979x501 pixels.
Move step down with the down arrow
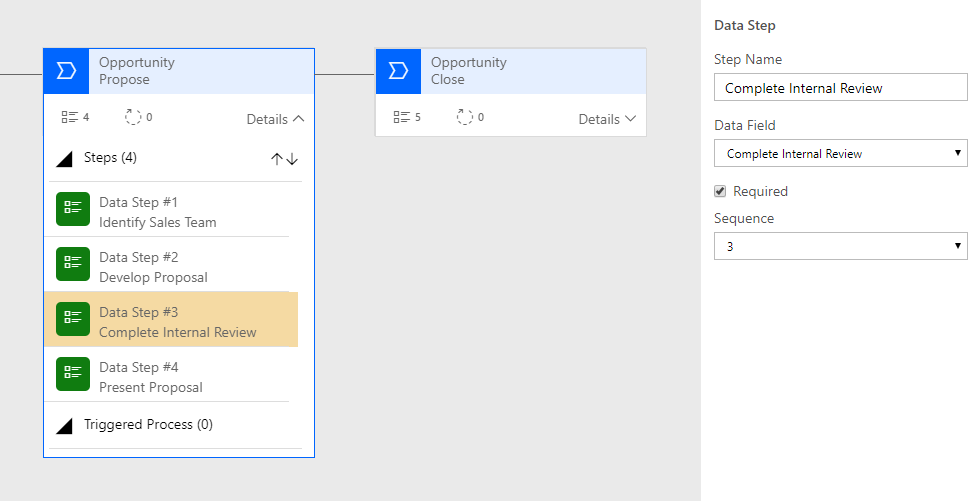click(292, 159)
